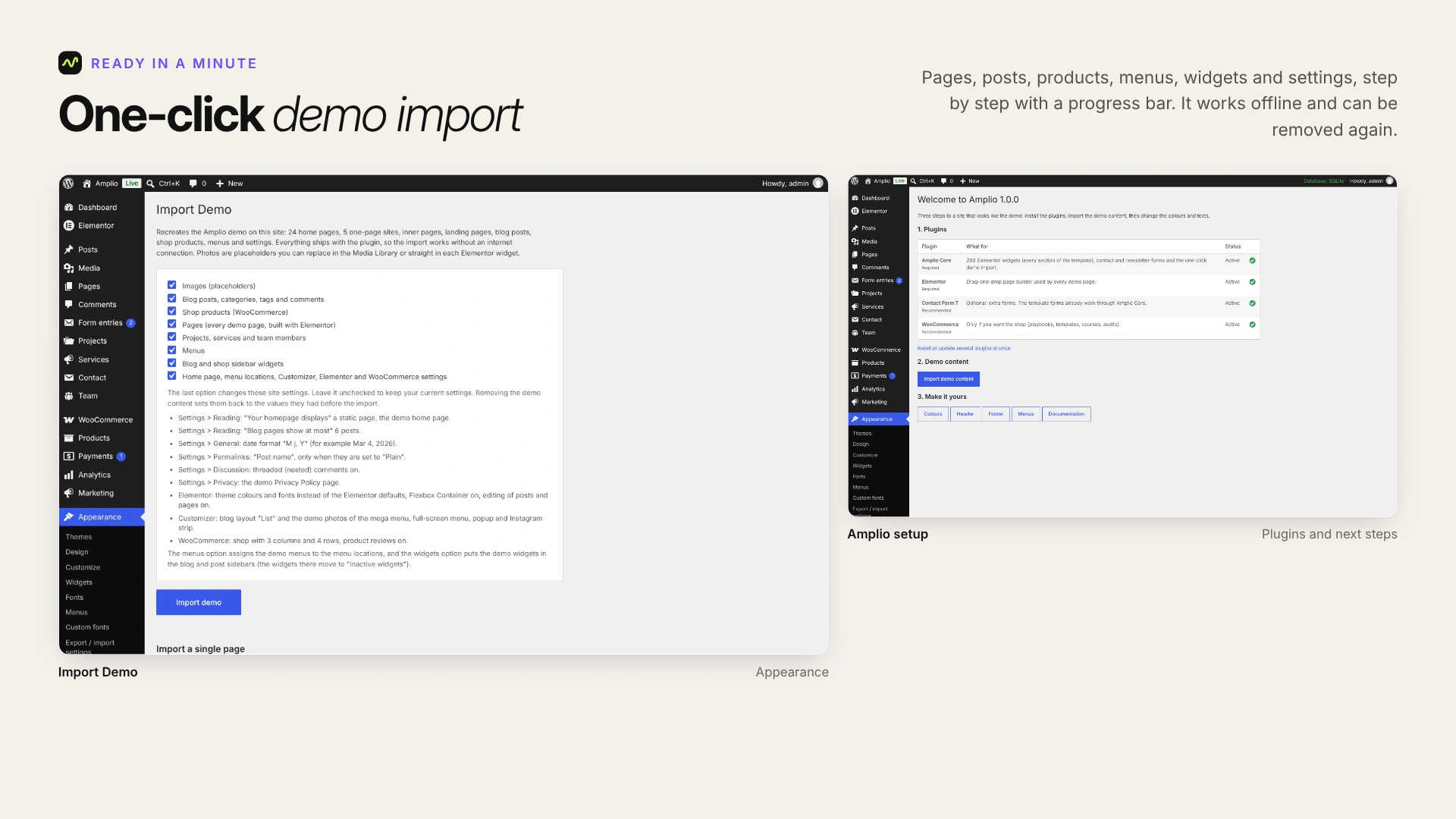Click the WooCommerce icon in Import Demo sidebar
1456x819 pixels.
pos(69,419)
